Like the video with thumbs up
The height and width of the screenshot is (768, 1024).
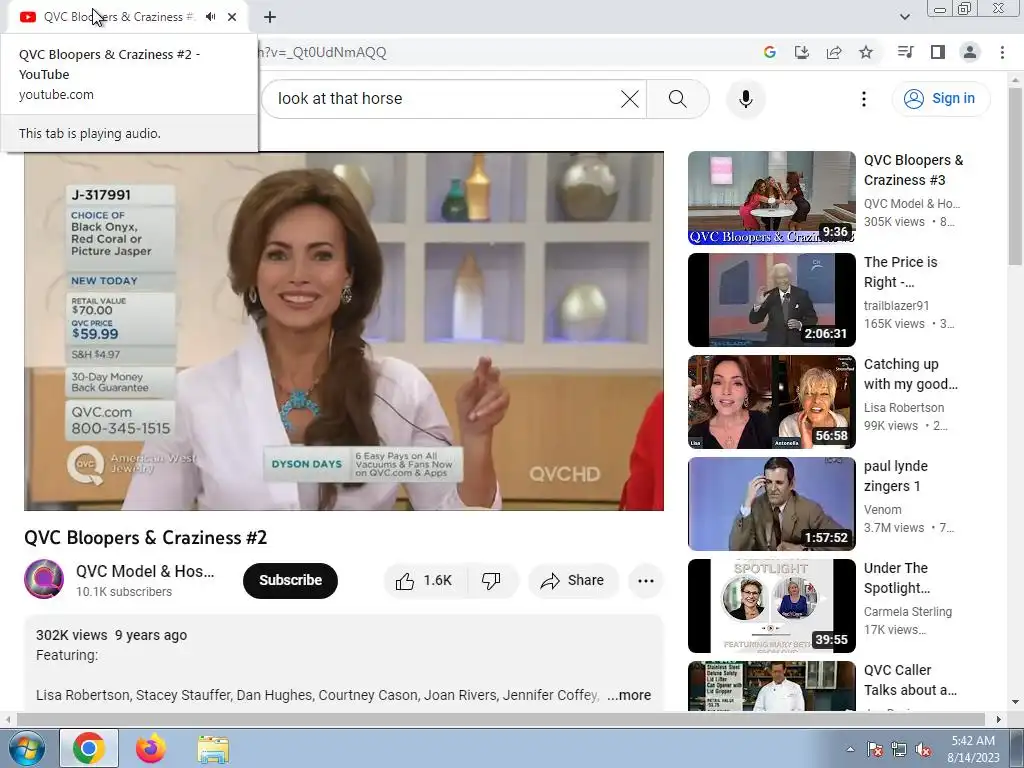click(425, 581)
